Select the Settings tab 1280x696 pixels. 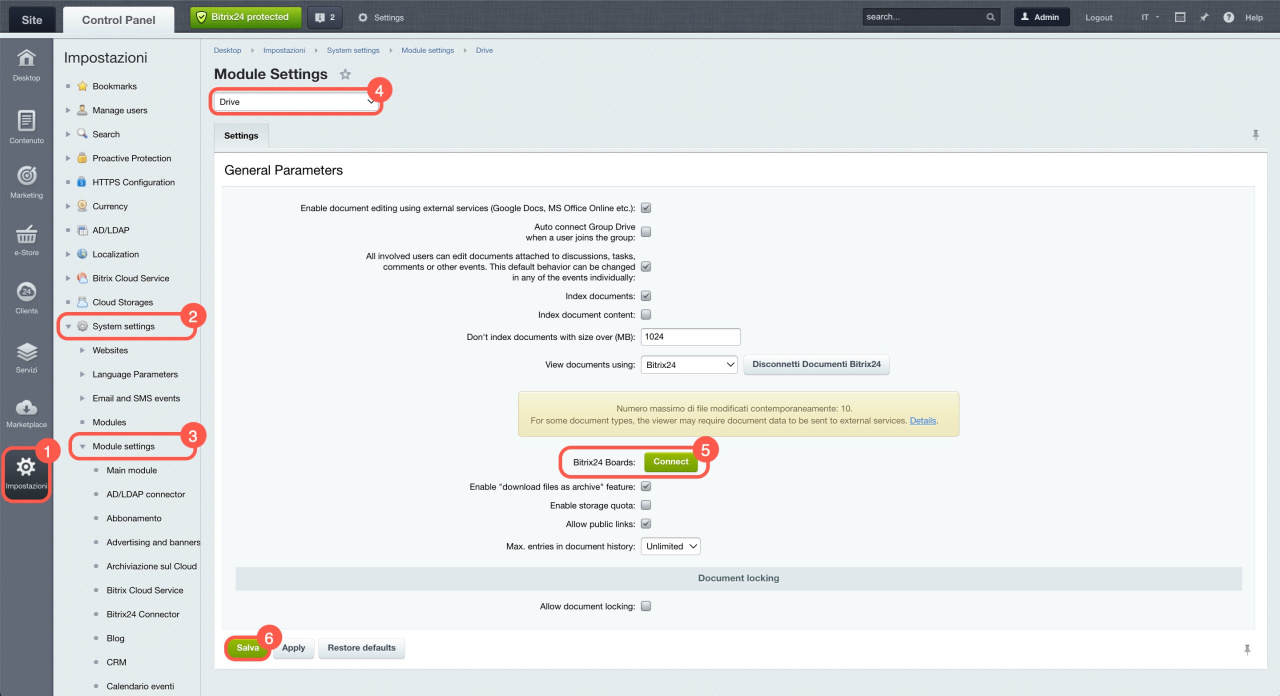241,135
